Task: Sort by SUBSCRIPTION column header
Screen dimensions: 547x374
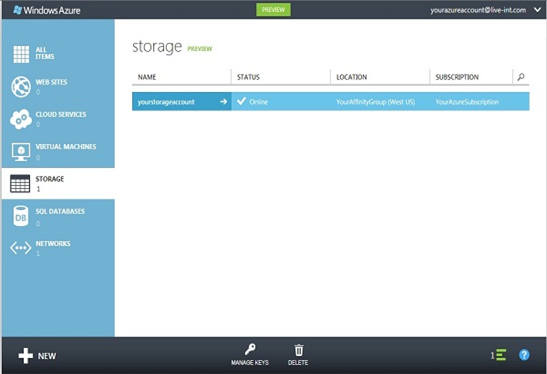Action: coord(457,77)
